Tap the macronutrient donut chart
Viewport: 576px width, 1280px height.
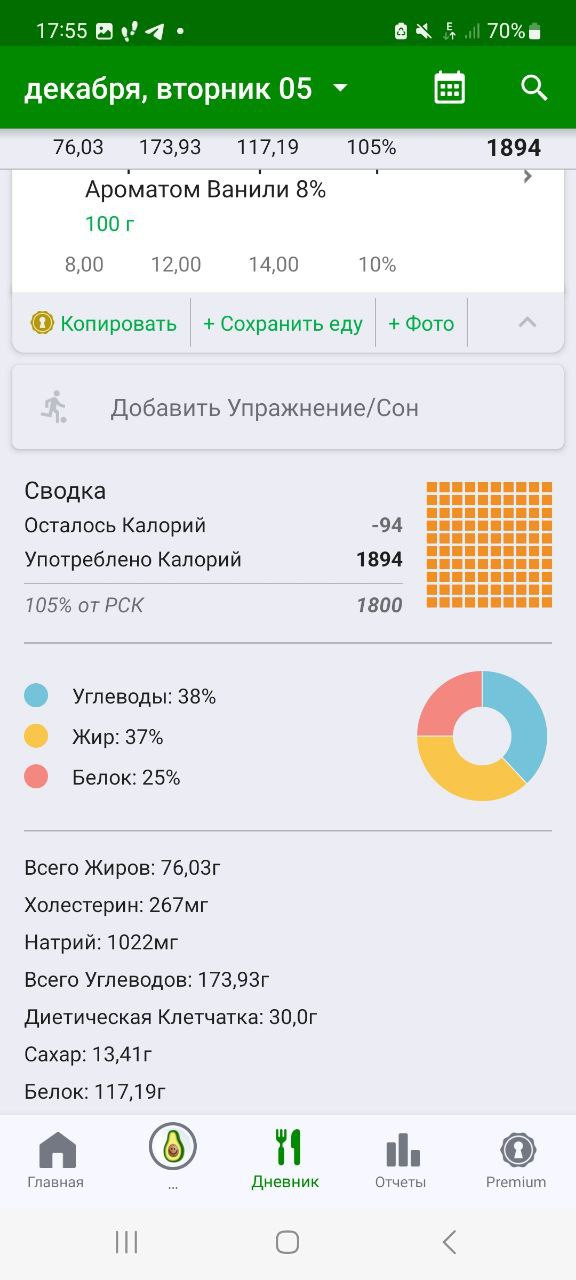tap(482, 736)
